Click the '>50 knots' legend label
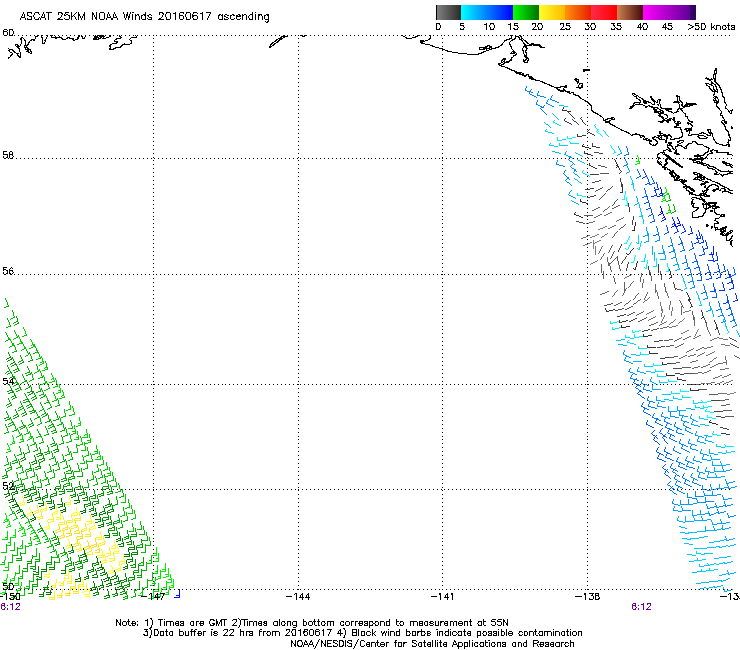Viewport: 740px width, 650px height. [x=711, y=27]
